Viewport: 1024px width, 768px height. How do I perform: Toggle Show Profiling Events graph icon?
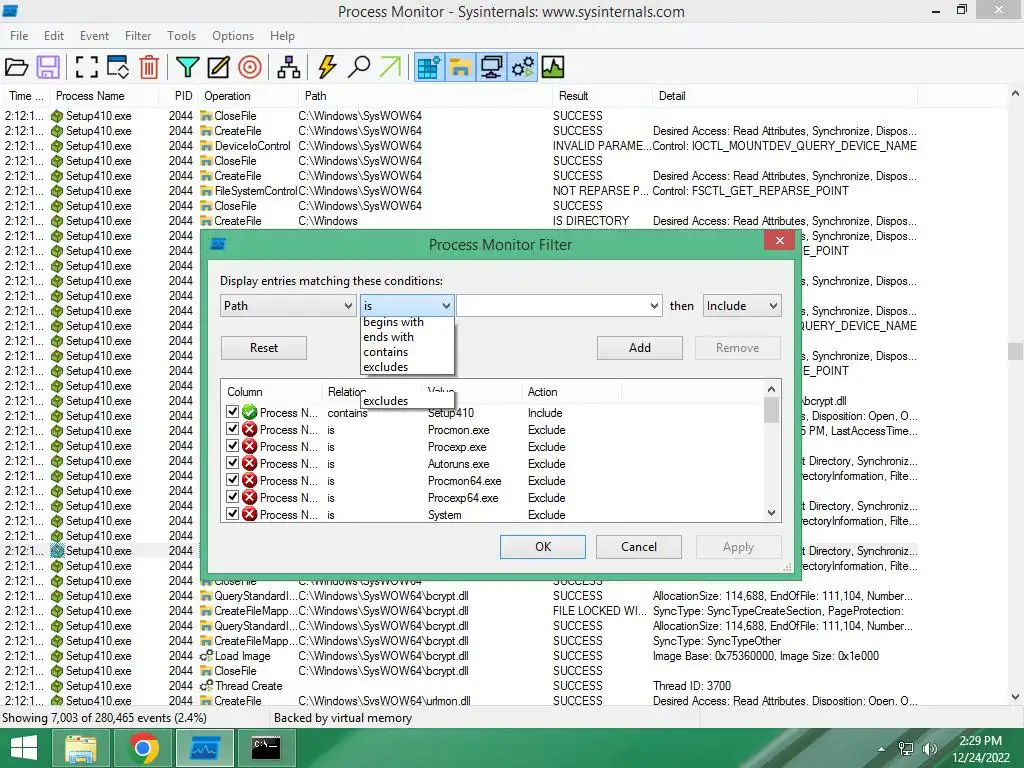pos(552,67)
